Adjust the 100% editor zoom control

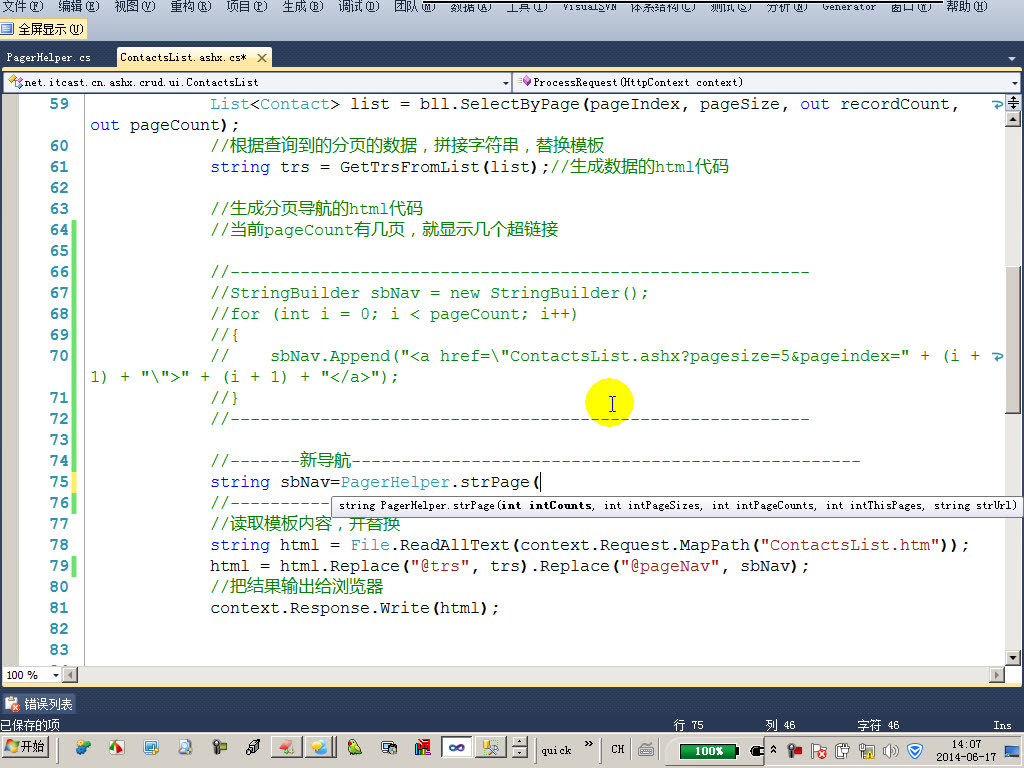[25, 675]
